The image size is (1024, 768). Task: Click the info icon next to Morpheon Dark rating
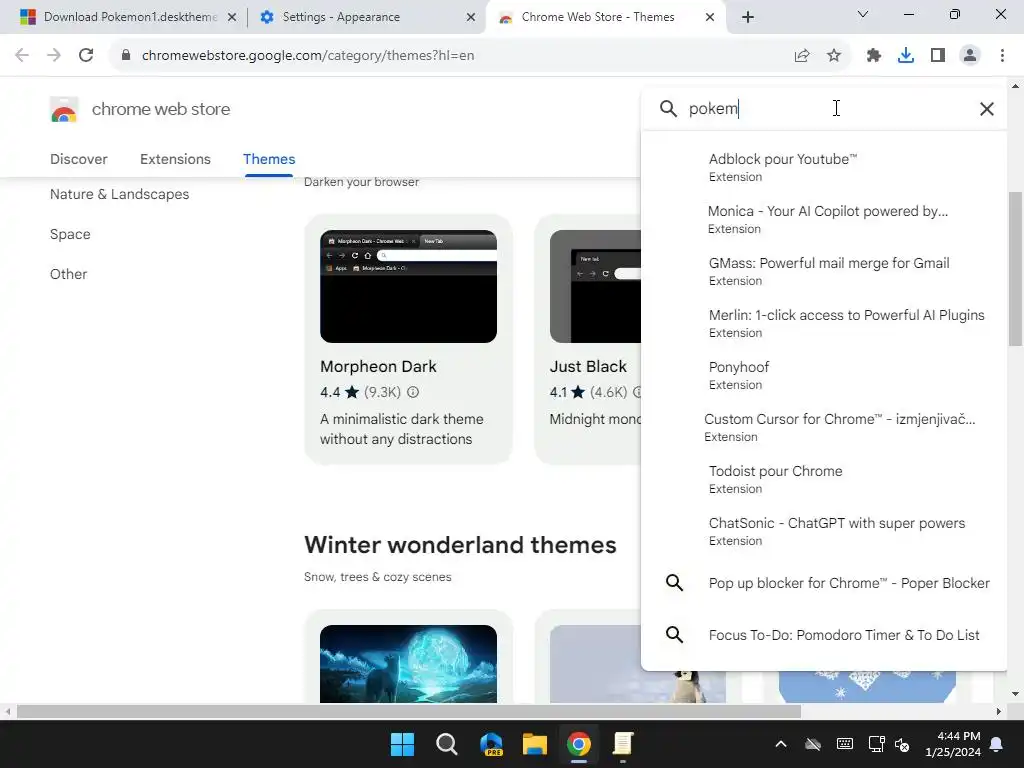[x=413, y=392]
